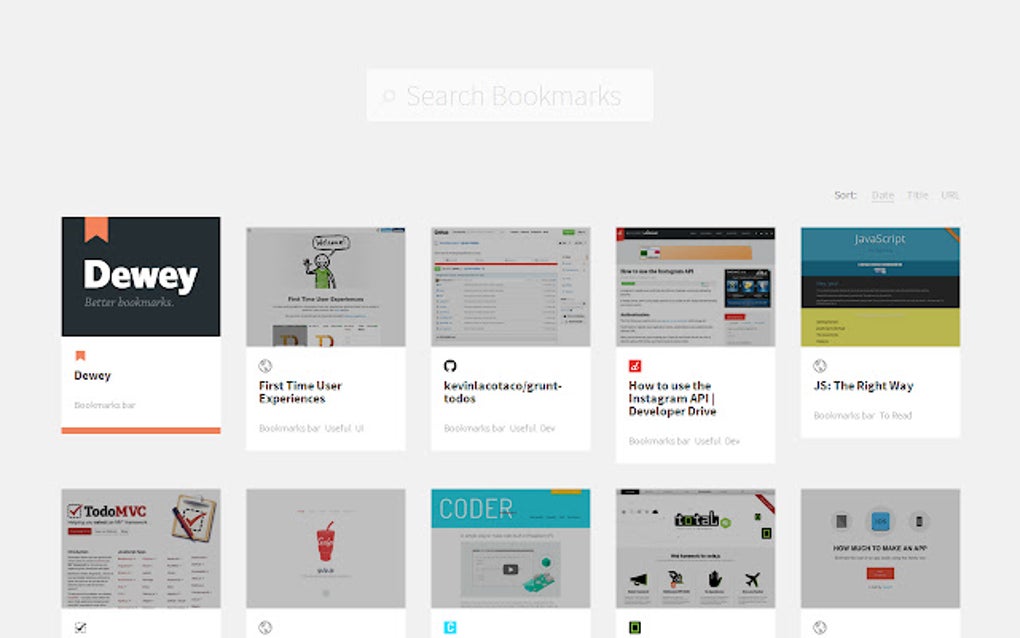Open JS: The Right Way title link
The width and height of the screenshot is (1020, 638).
[863, 386]
